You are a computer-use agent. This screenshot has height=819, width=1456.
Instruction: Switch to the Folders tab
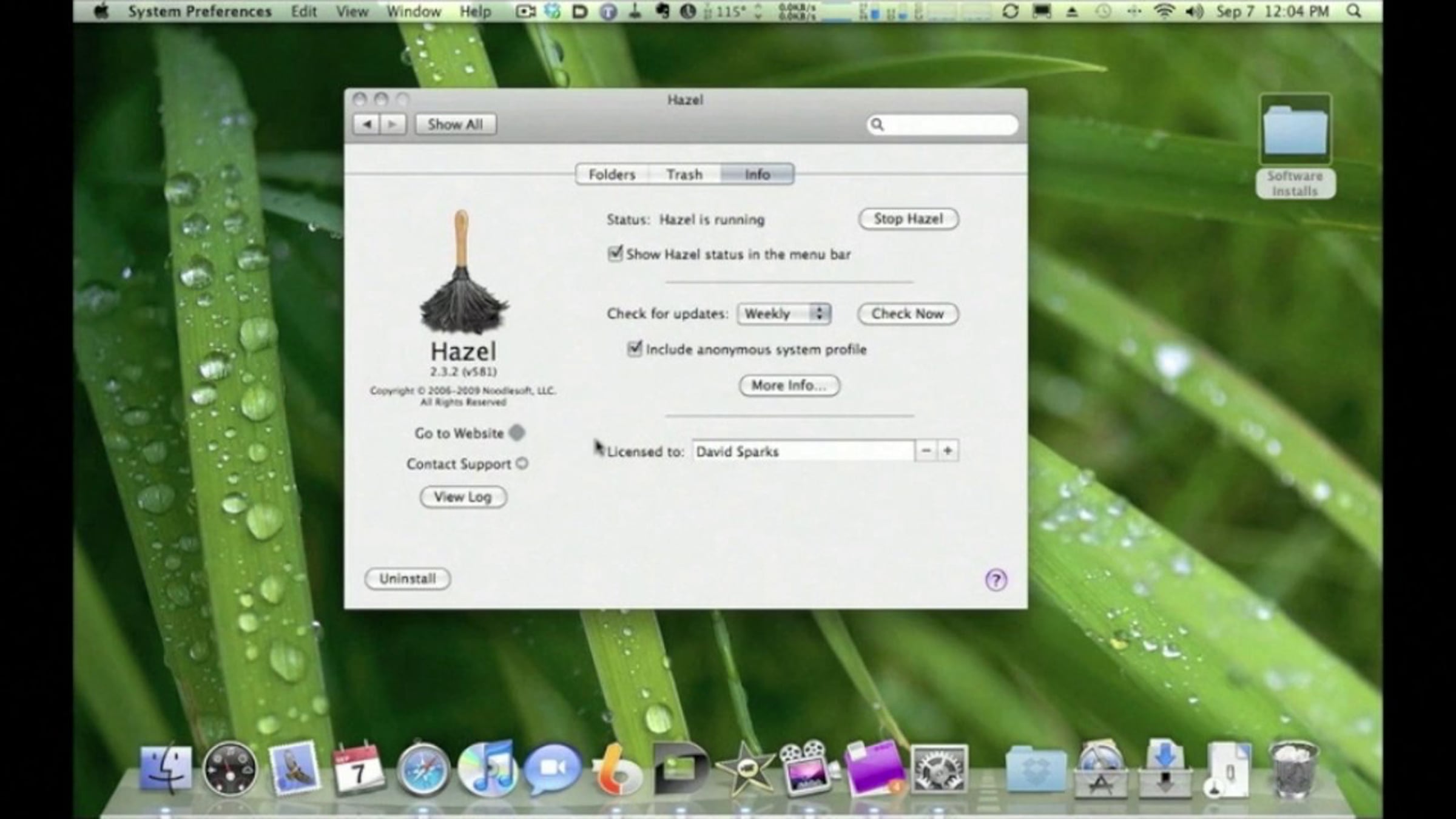[612, 175]
